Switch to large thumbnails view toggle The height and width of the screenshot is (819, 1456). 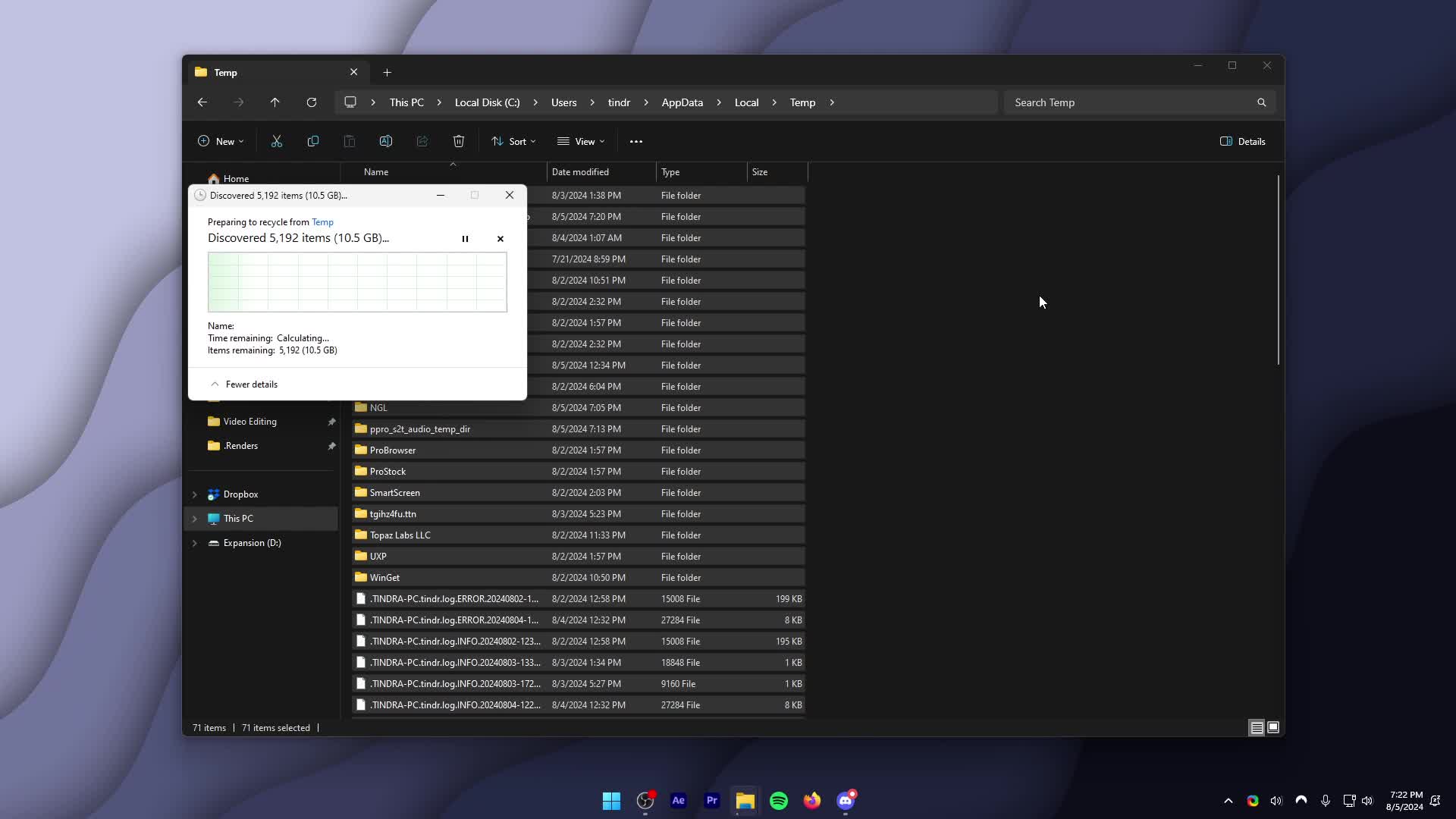click(x=1273, y=727)
